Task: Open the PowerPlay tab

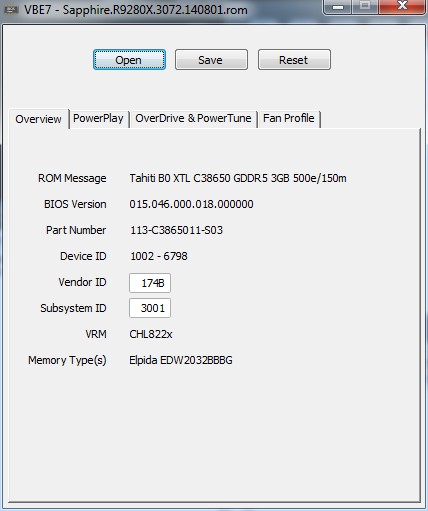Action: [98, 118]
